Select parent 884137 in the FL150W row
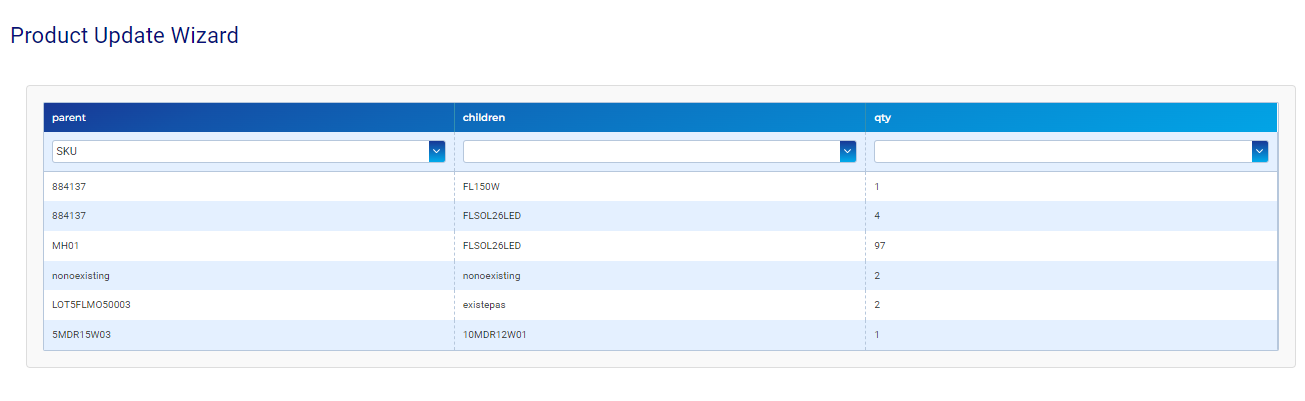This screenshot has height=401, width=1305. pos(71,187)
